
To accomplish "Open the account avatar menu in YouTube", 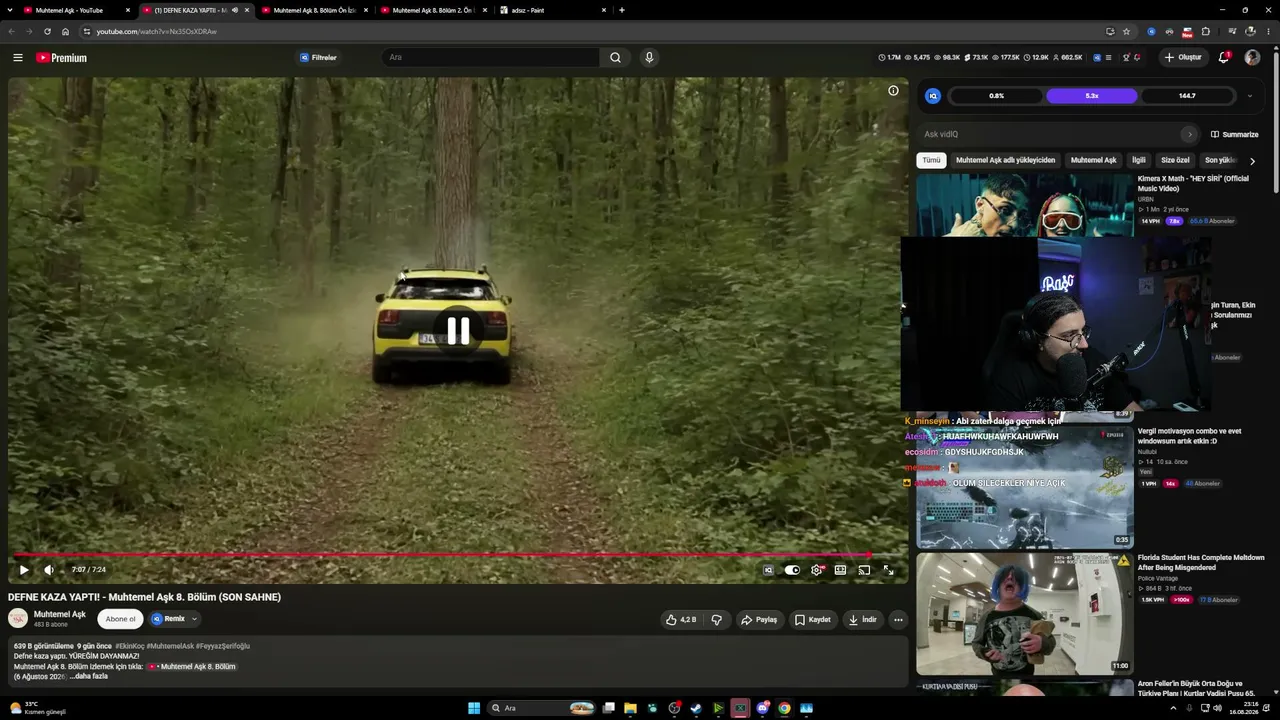I will [x=1252, y=58].
